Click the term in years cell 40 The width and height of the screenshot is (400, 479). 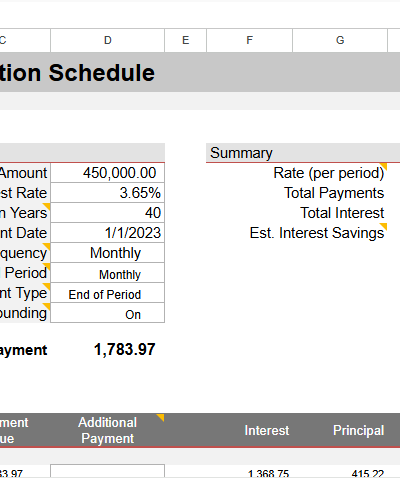click(x=107, y=213)
